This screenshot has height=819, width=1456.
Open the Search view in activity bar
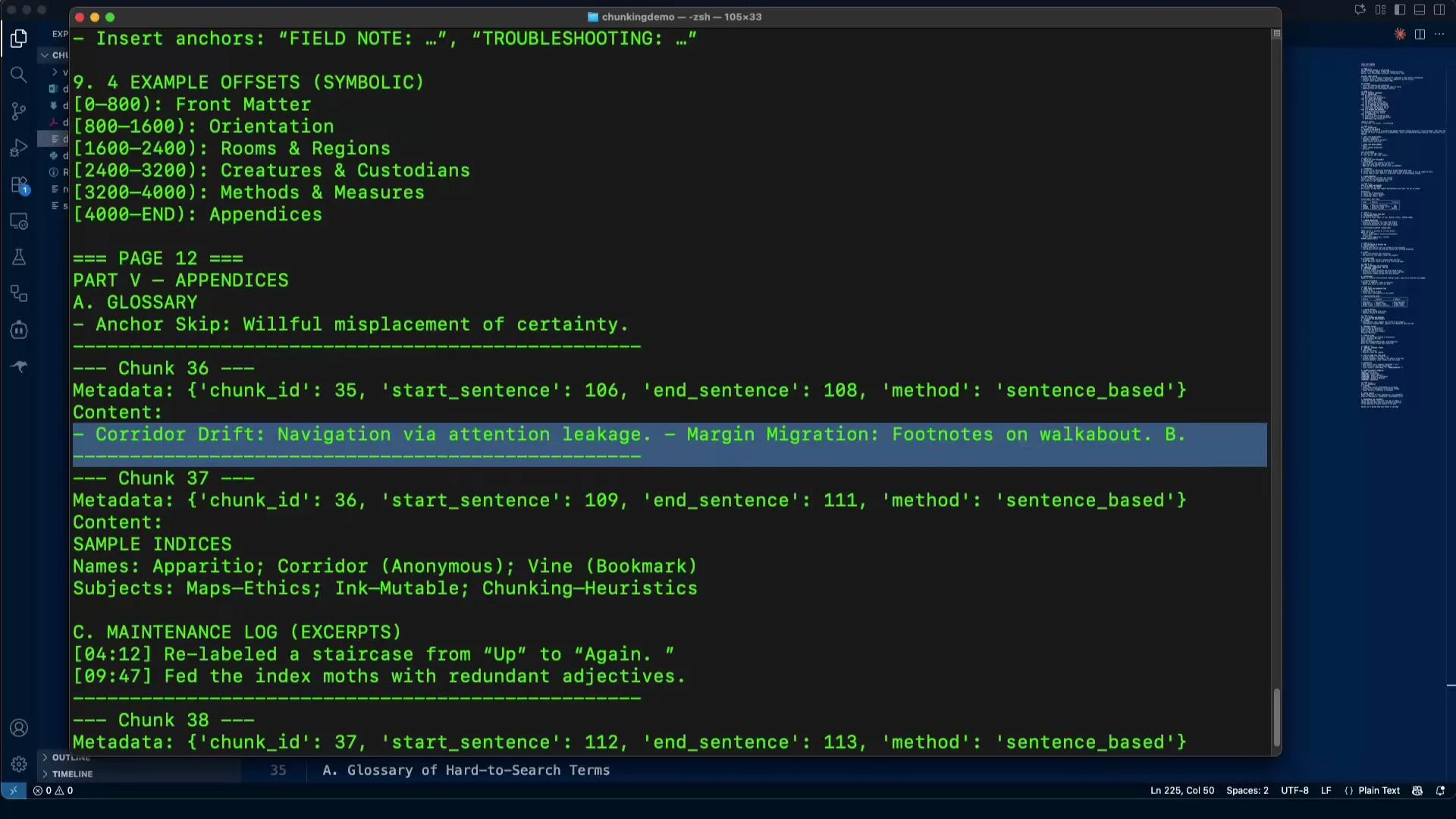pyautogui.click(x=19, y=74)
